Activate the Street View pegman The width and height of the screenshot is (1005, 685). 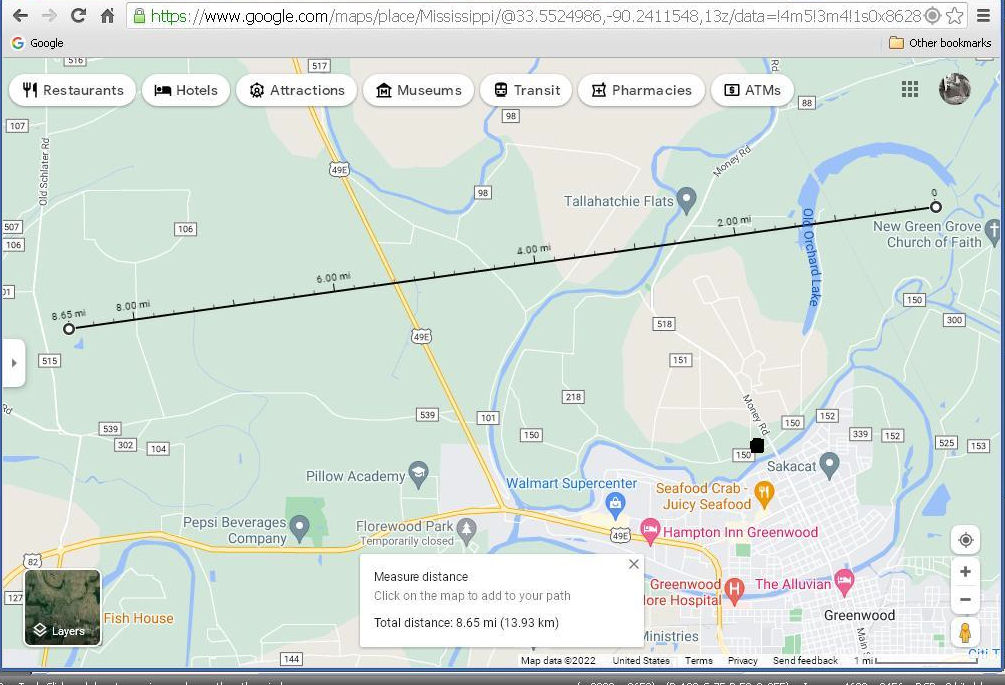coord(965,633)
